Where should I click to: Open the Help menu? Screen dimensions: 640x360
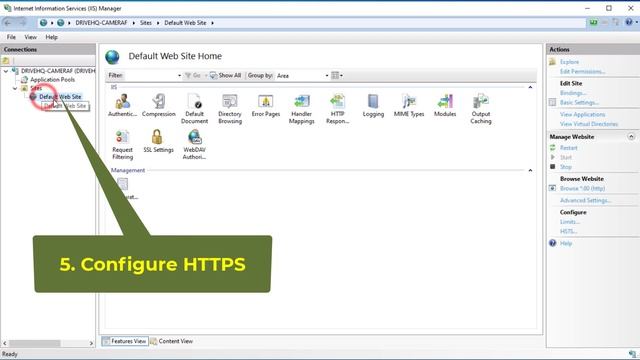pyautogui.click(x=51, y=37)
